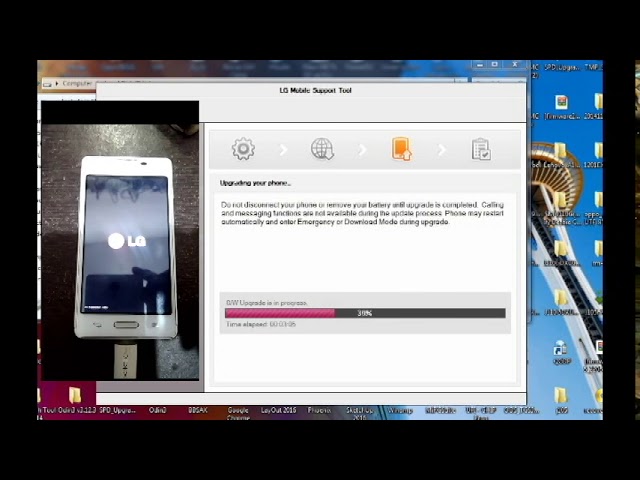Viewport: 640px width, 480px height.
Task: Click the Phoenix desktop label
Action: point(319,410)
